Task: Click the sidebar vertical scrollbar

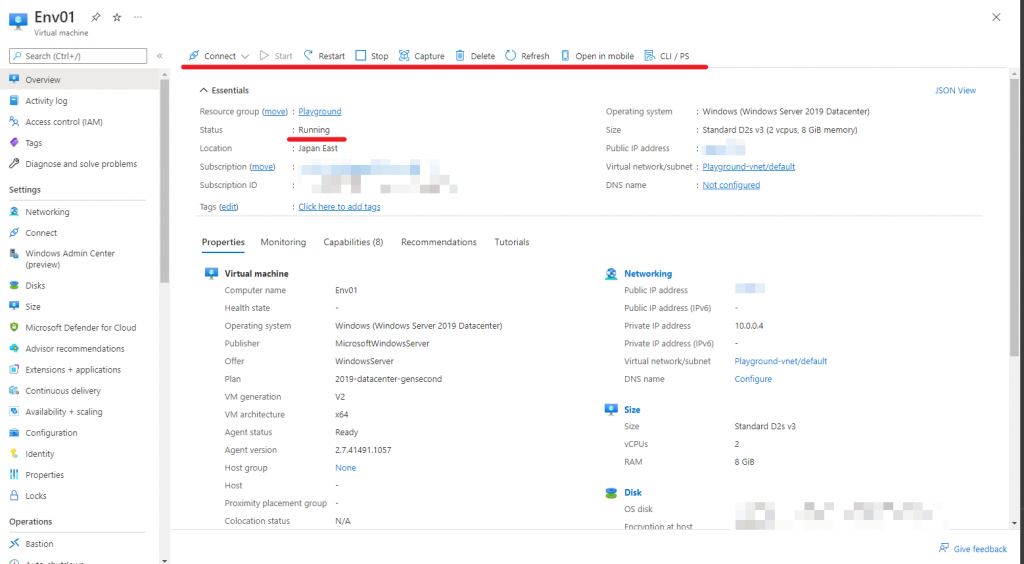Action: [x=165, y=181]
